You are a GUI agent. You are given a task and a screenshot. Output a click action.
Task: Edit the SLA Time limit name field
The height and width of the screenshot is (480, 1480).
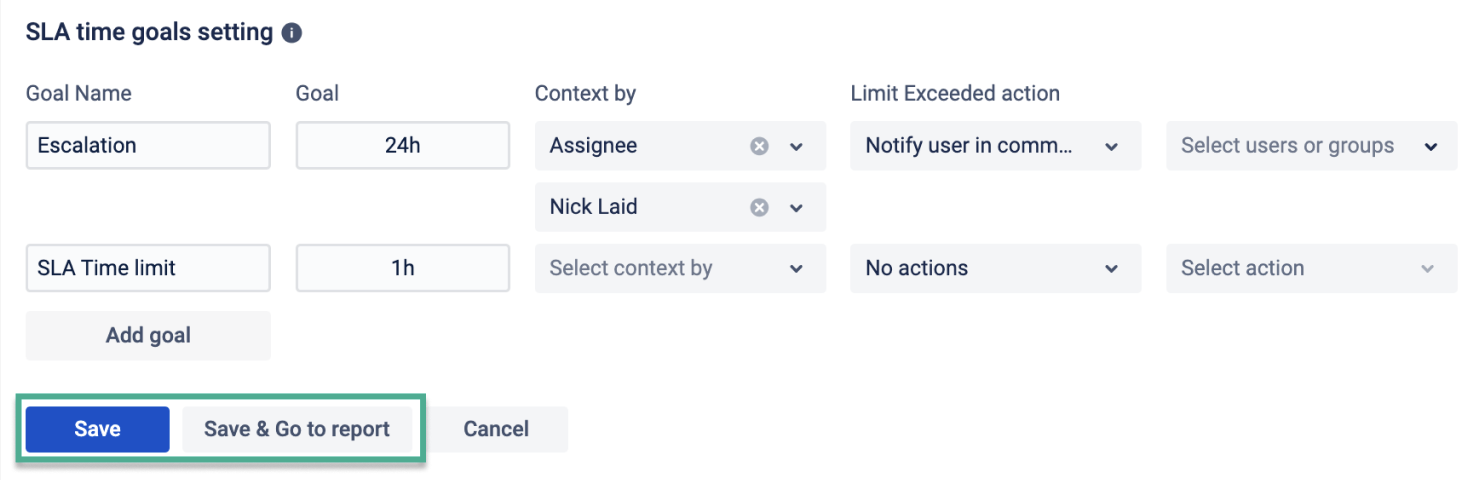pyautogui.click(x=148, y=268)
